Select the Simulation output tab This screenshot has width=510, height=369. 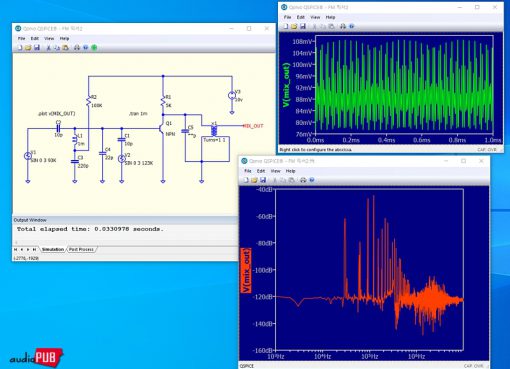(x=53, y=249)
